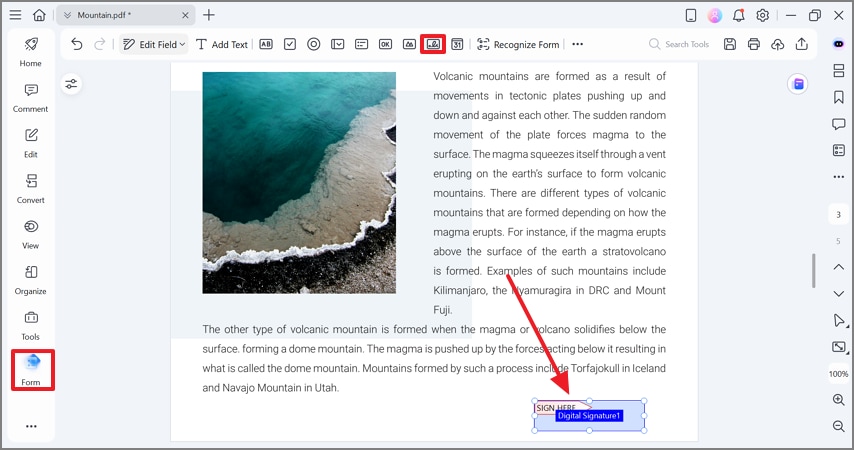
Task: Open the Edit section
Action: tap(30, 143)
